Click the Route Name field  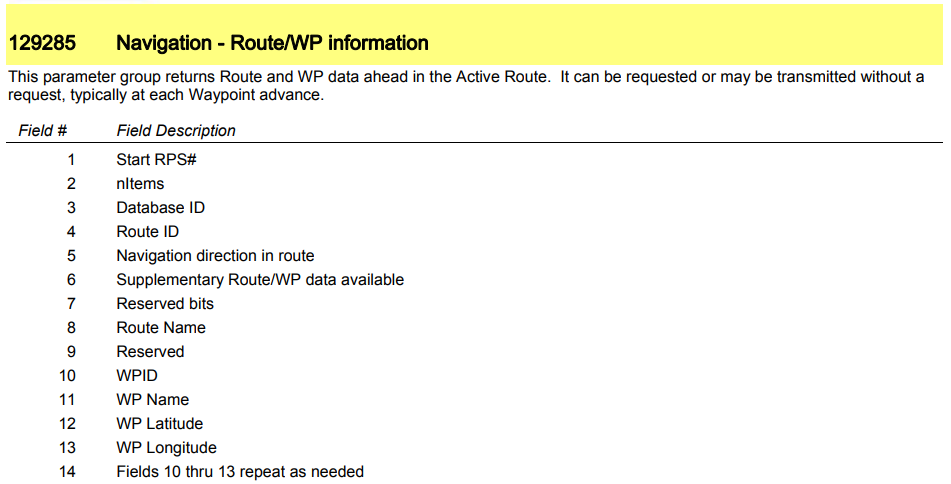pos(161,328)
